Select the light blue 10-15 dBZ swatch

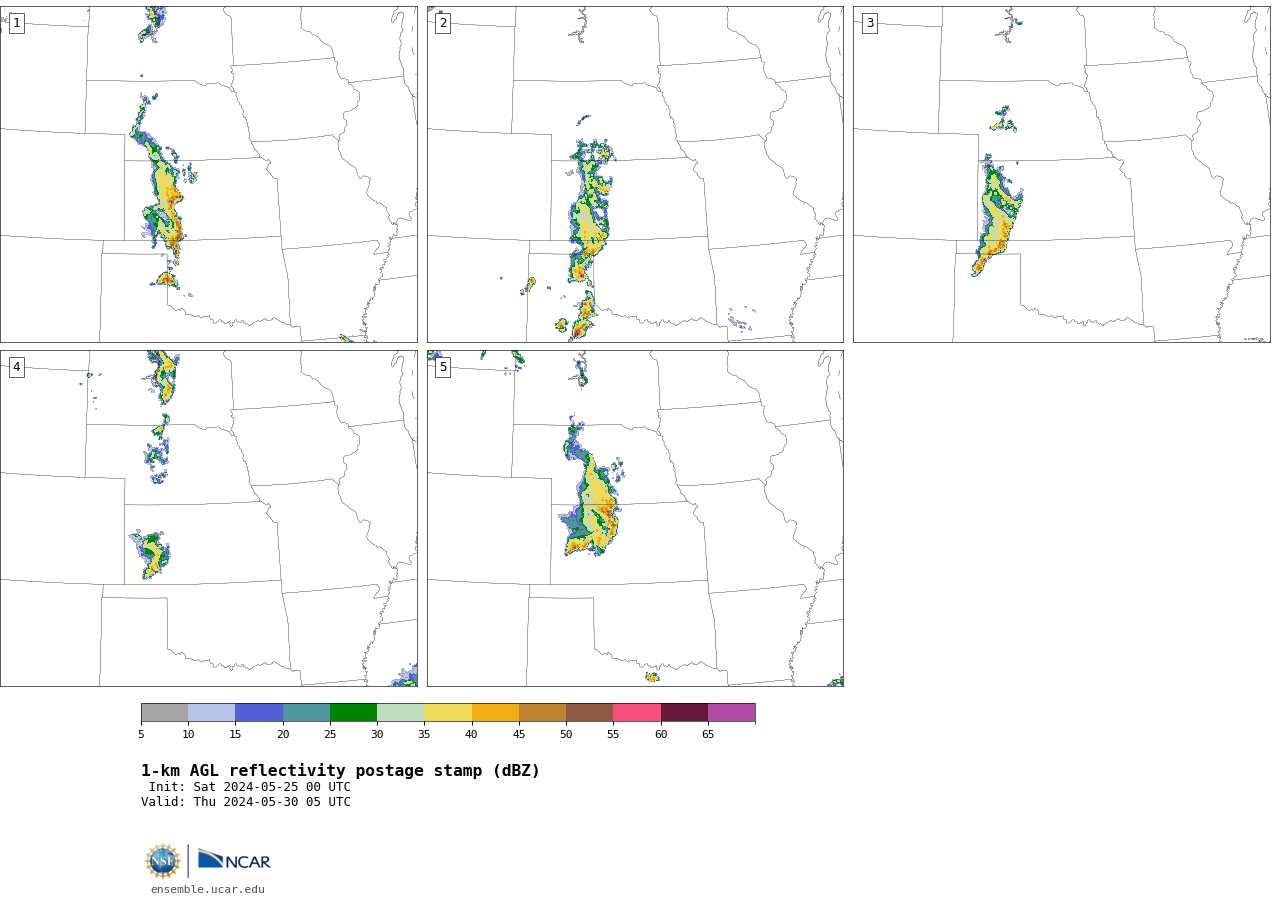[x=212, y=712]
